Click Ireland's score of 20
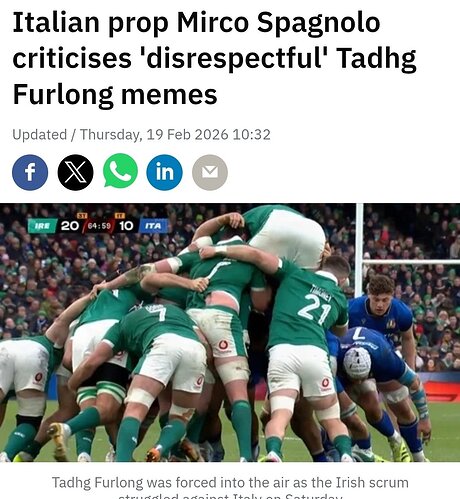Screen dimensions: 460x499 [x=70, y=226]
